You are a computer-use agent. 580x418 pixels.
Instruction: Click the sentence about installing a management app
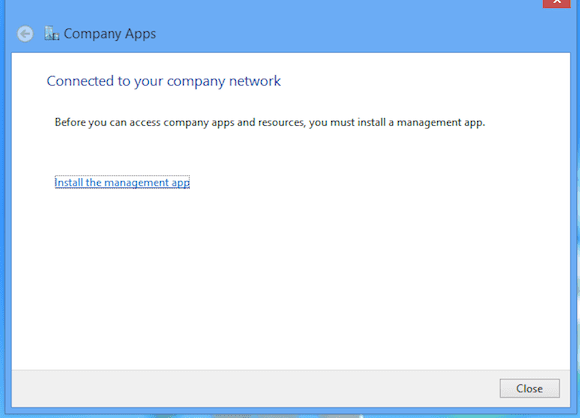pos(270,122)
